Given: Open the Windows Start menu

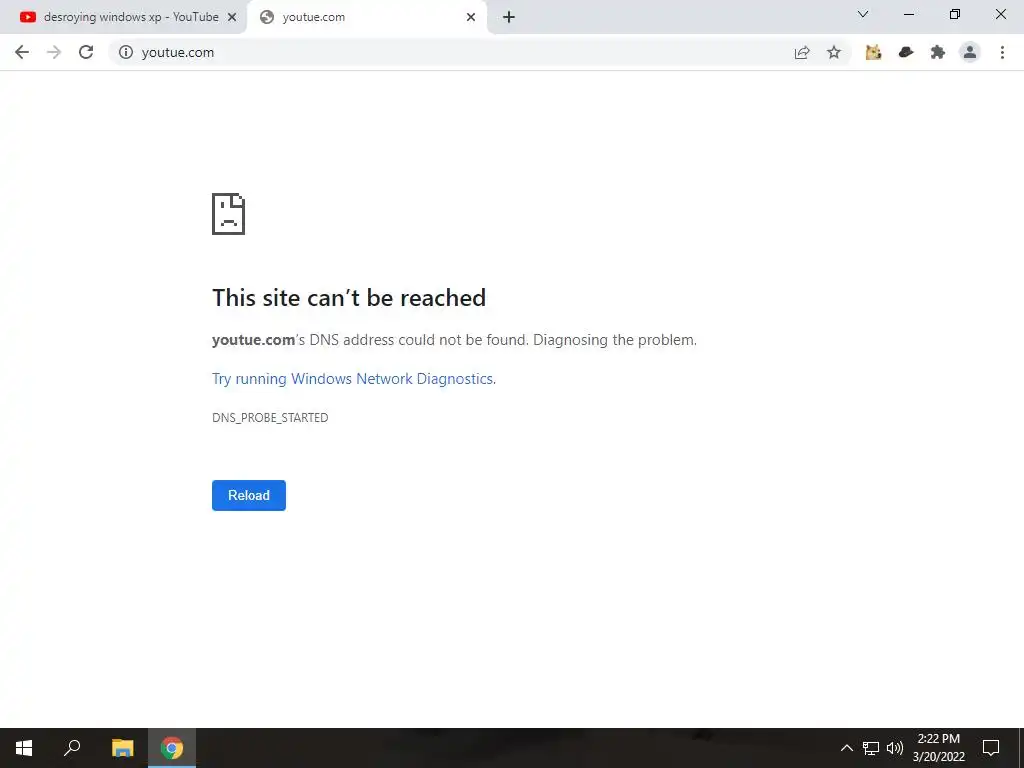Looking at the screenshot, I should 24,748.
